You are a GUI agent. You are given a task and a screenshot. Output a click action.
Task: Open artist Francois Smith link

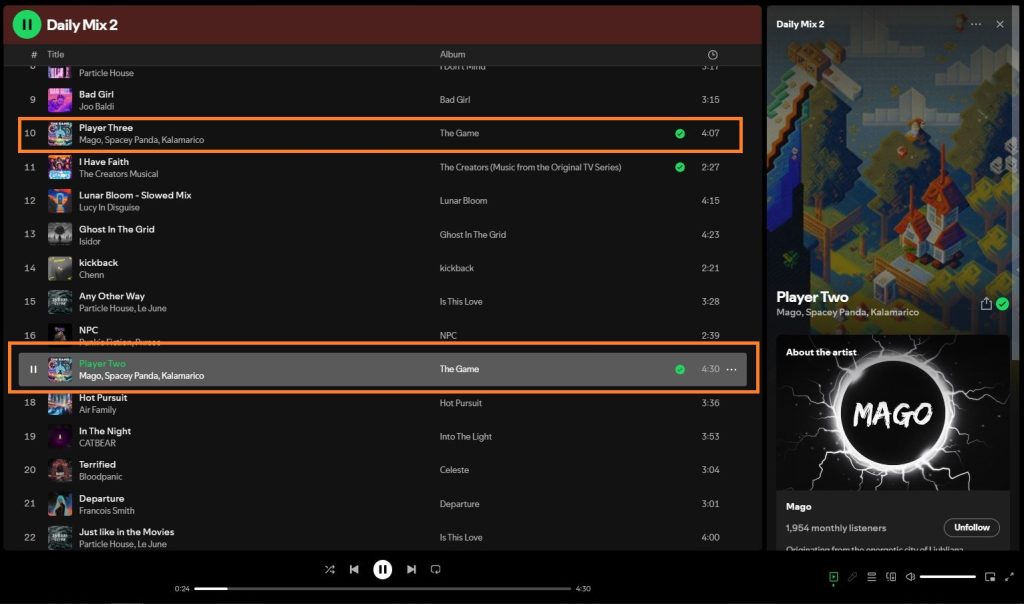pos(106,511)
